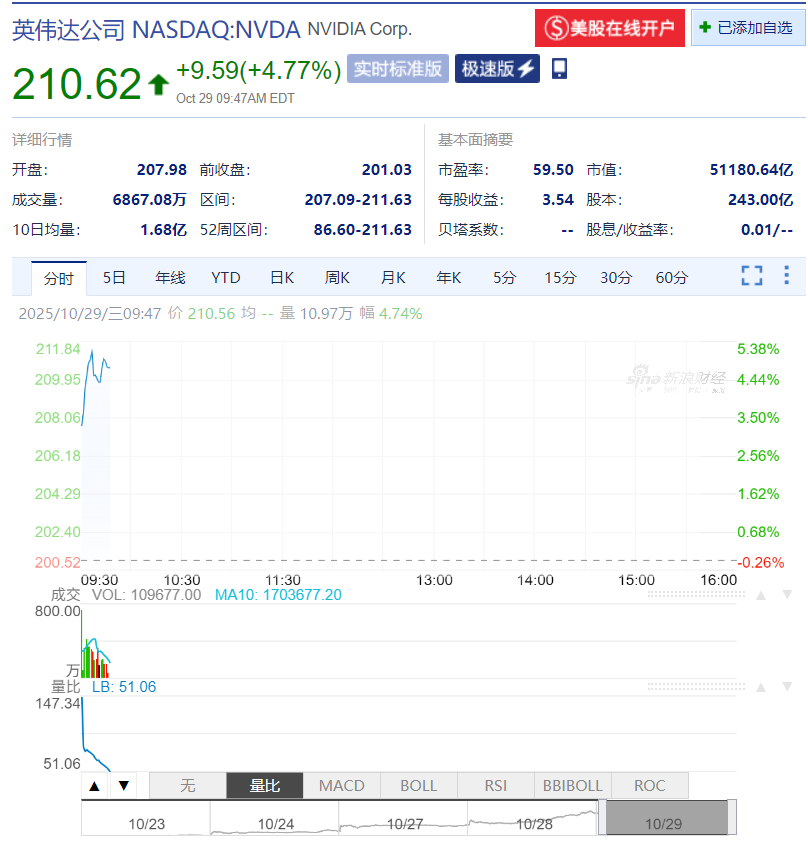This screenshot has height=850, width=808.
Task: Select the 30分 interval tab
Action: click(616, 278)
